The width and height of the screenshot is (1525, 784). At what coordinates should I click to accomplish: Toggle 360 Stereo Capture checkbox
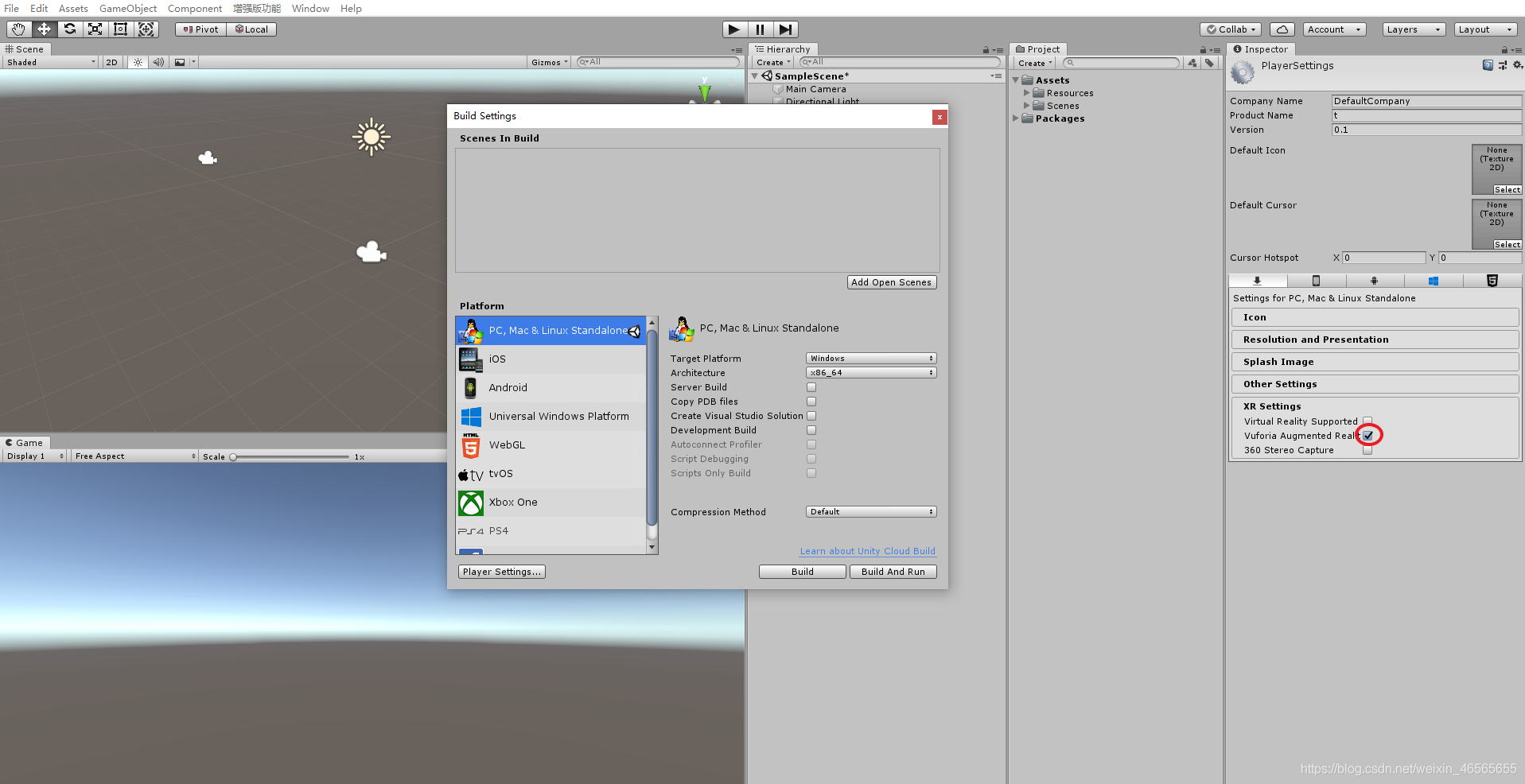[1367, 450]
